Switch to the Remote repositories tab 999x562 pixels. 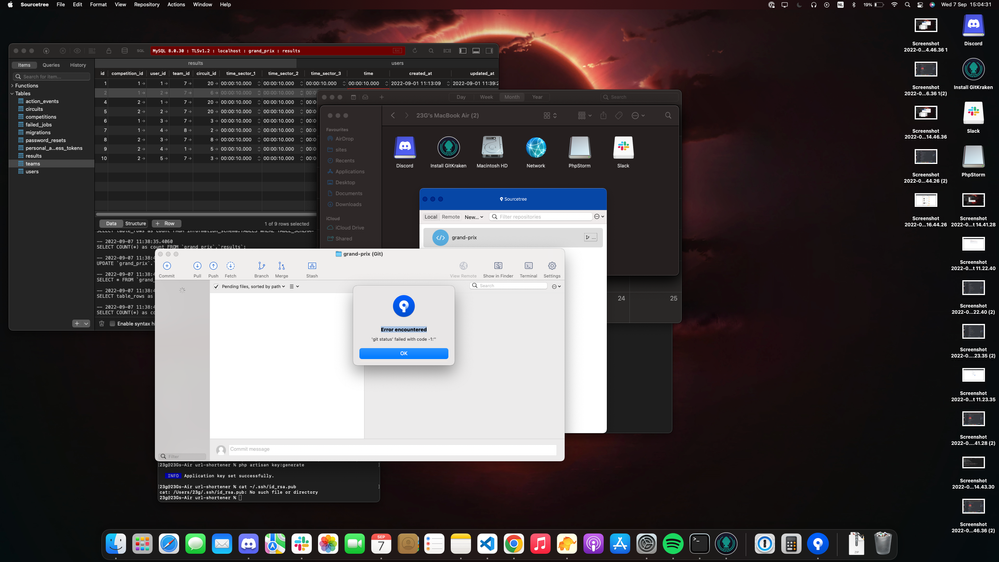pos(451,216)
